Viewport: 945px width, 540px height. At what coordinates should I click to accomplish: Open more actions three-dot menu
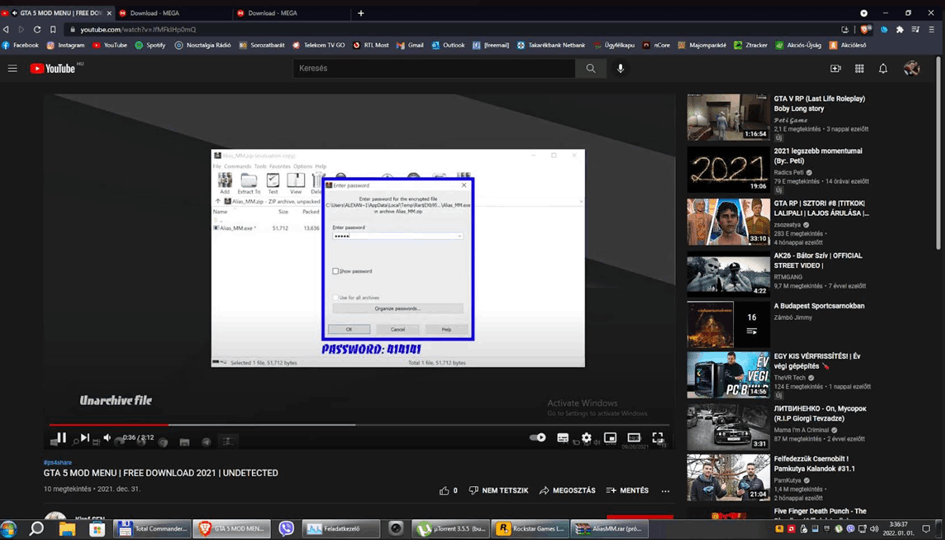click(665, 491)
